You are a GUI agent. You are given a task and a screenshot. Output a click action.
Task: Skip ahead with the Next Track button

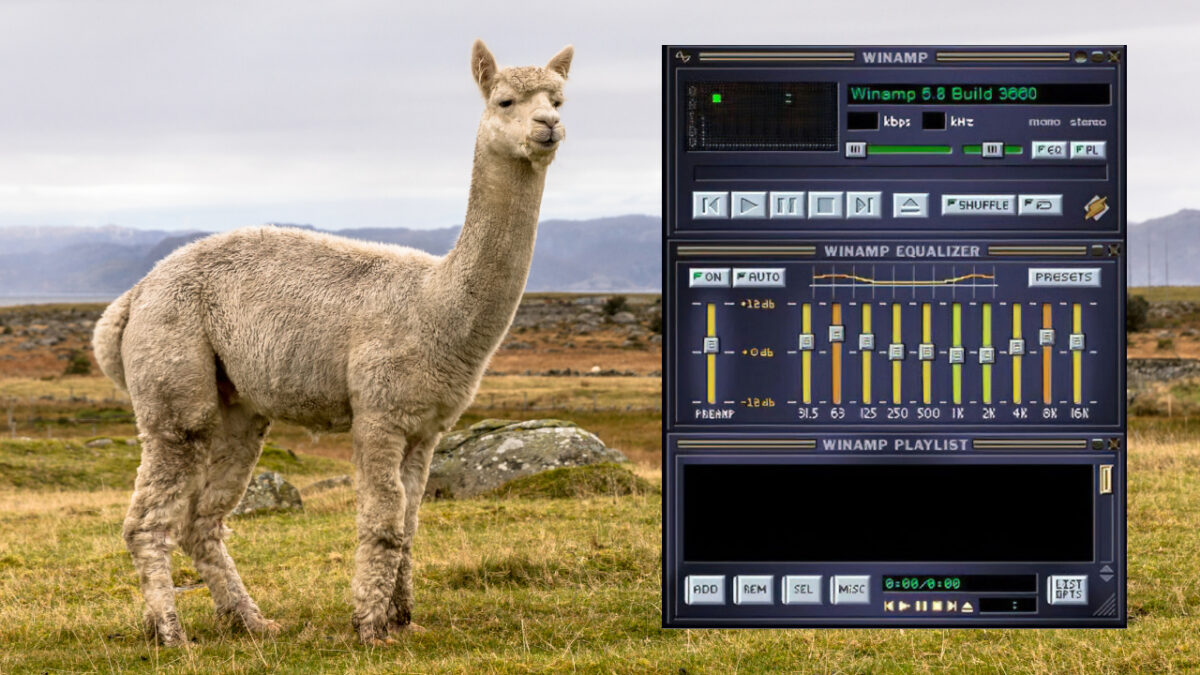863,205
